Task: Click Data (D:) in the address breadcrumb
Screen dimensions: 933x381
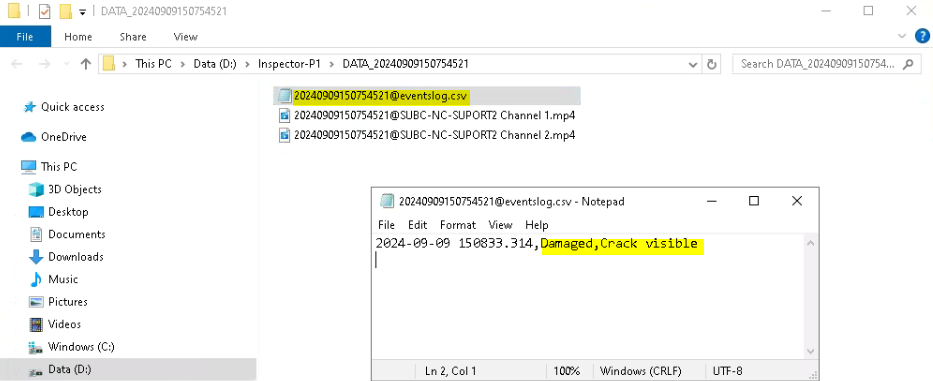Action: coord(215,64)
